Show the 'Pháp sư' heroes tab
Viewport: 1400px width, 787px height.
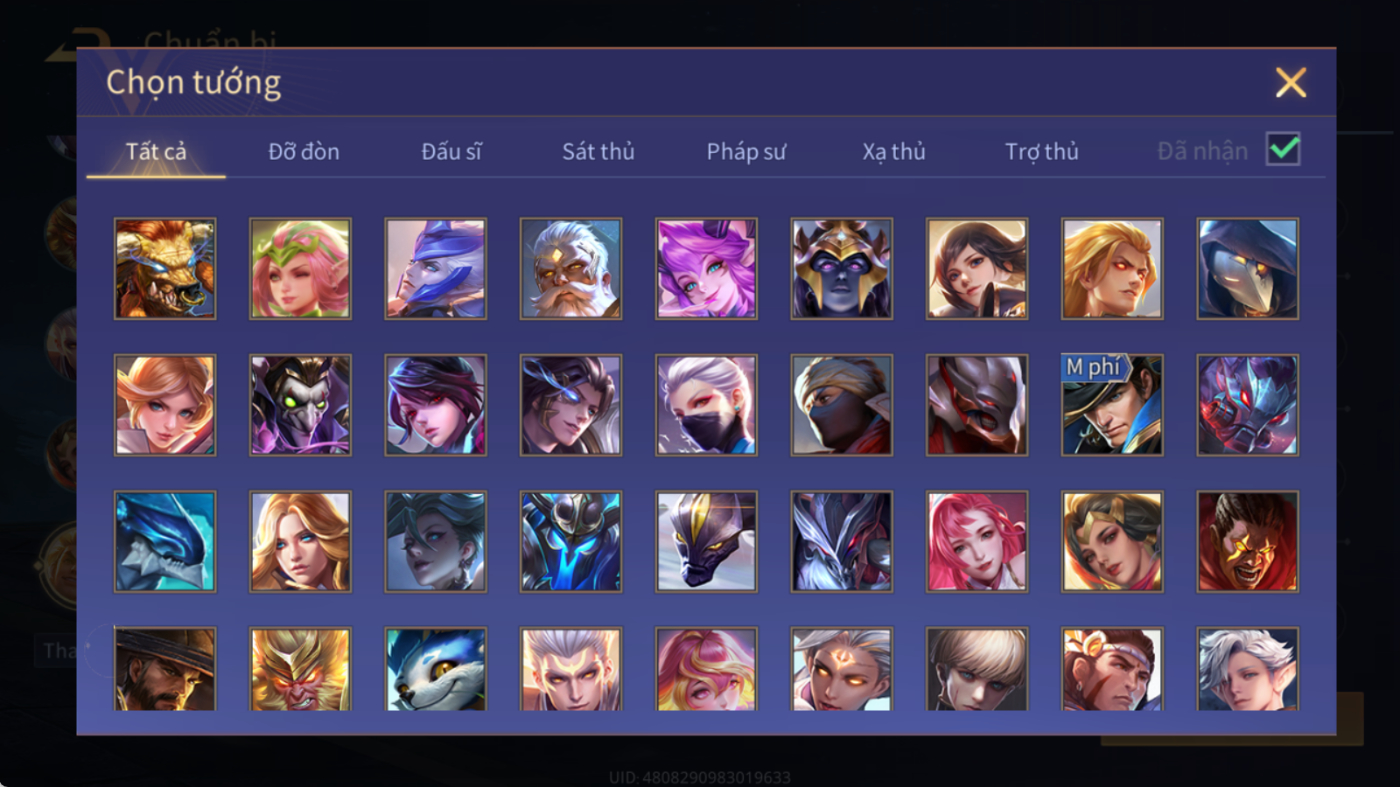746,151
